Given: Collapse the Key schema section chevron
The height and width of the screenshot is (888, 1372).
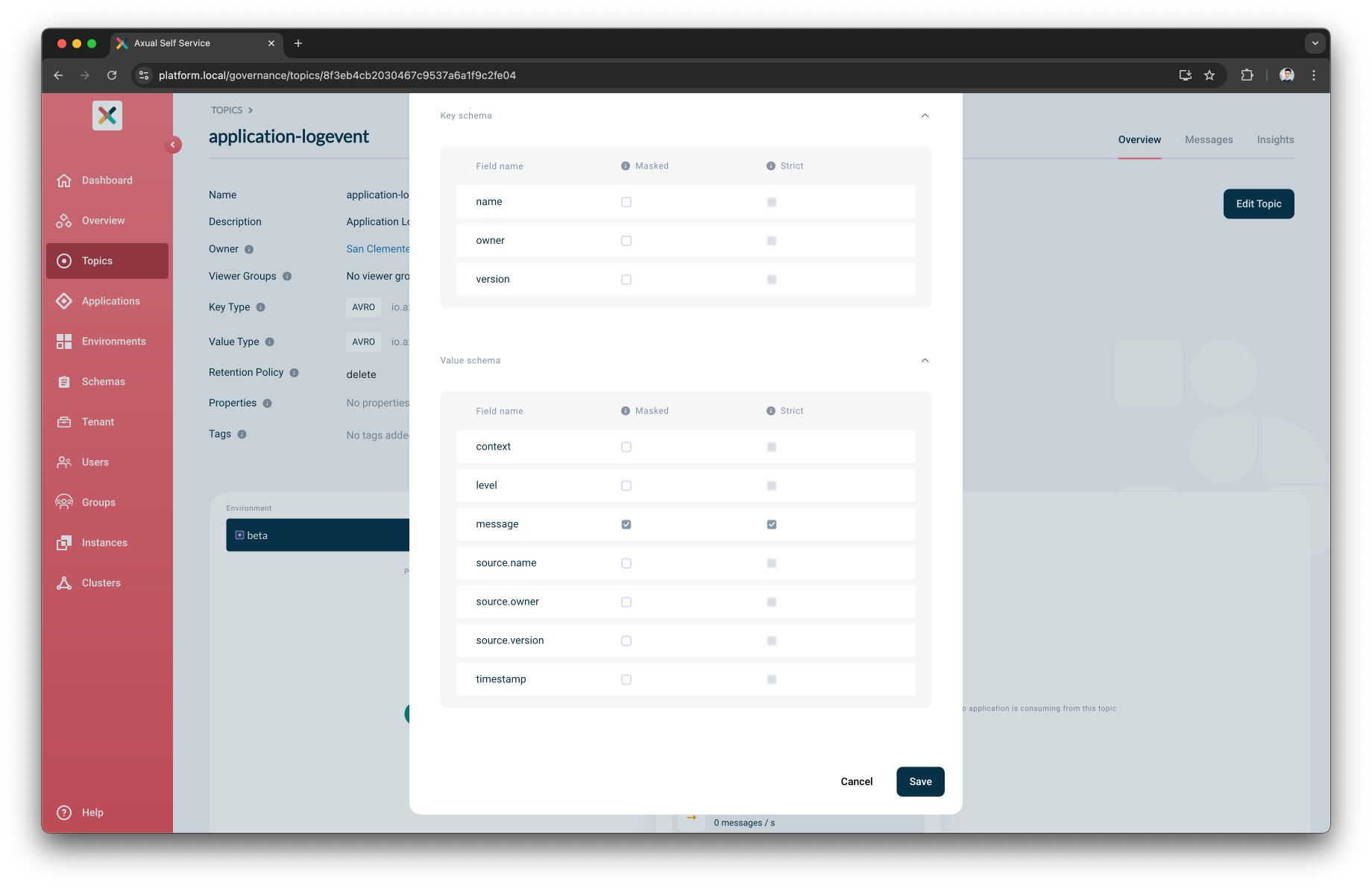Looking at the screenshot, I should click(x=925, y=116).
